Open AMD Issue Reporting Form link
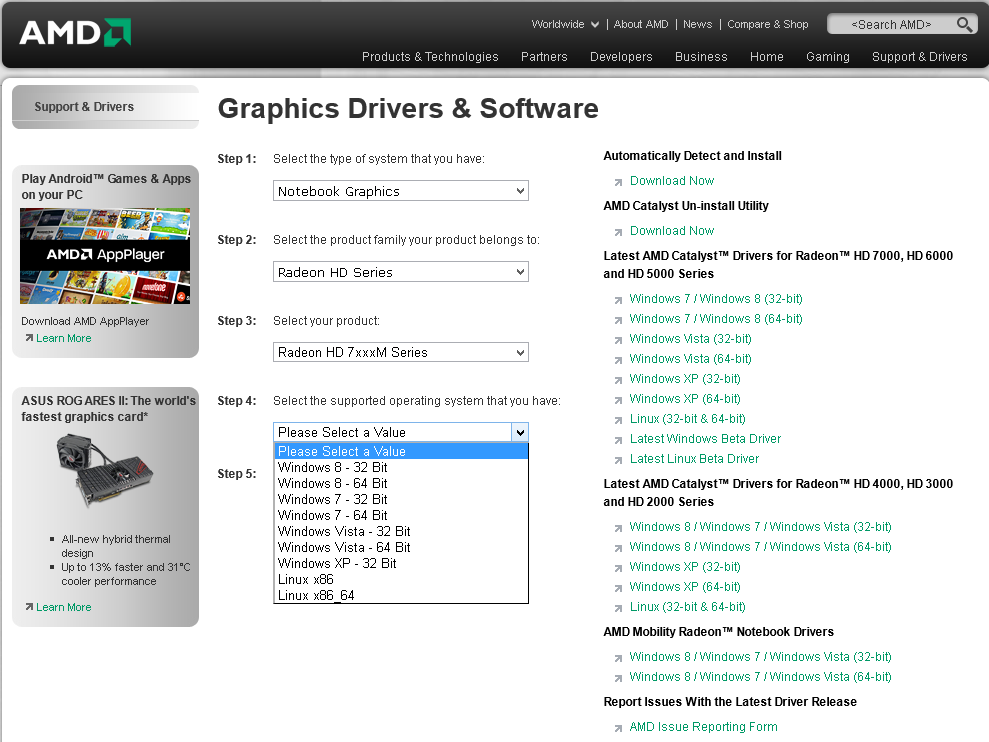 [x=703, y=727]
